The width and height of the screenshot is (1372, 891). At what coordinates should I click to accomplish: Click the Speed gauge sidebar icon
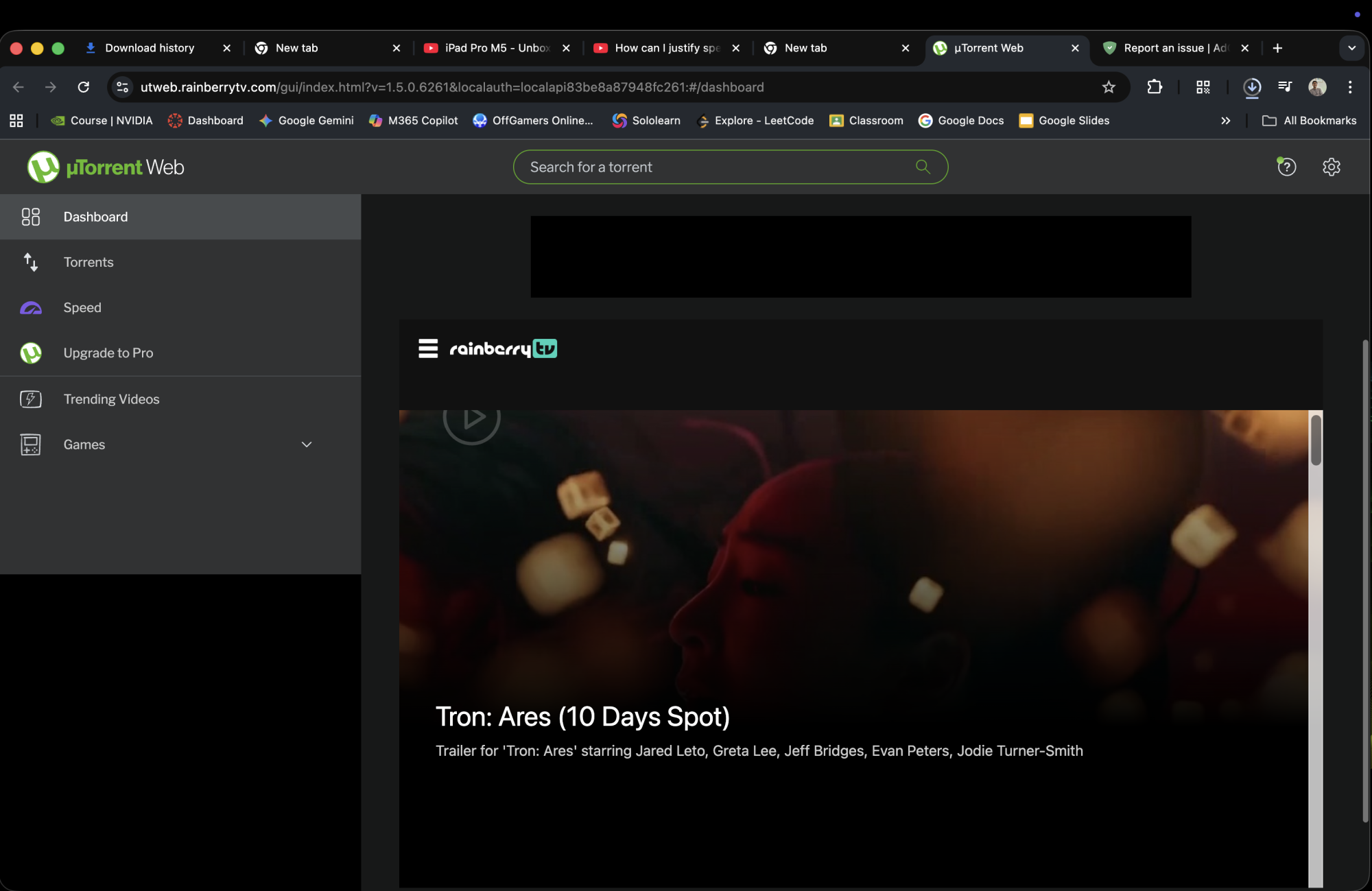[x=31, y=308]
